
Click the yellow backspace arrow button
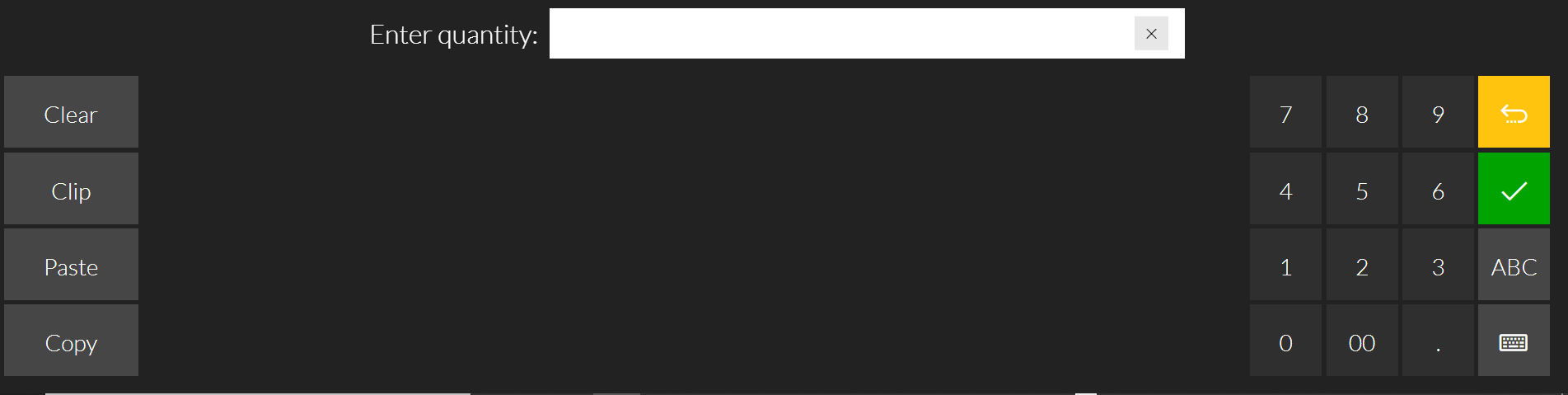coord(1514,112)
